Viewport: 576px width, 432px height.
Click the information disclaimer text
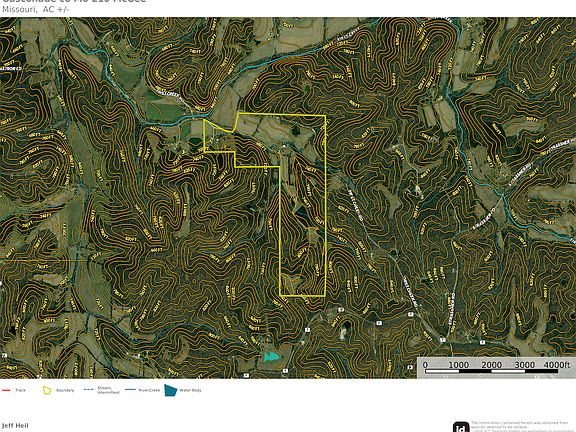point(522,426)
